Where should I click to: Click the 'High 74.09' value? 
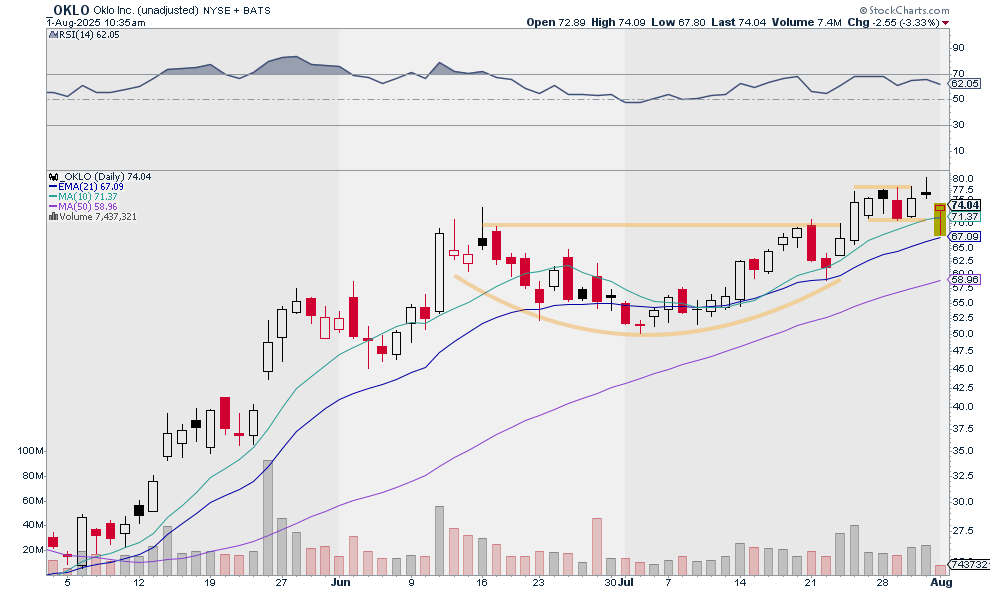pos(618,22)
